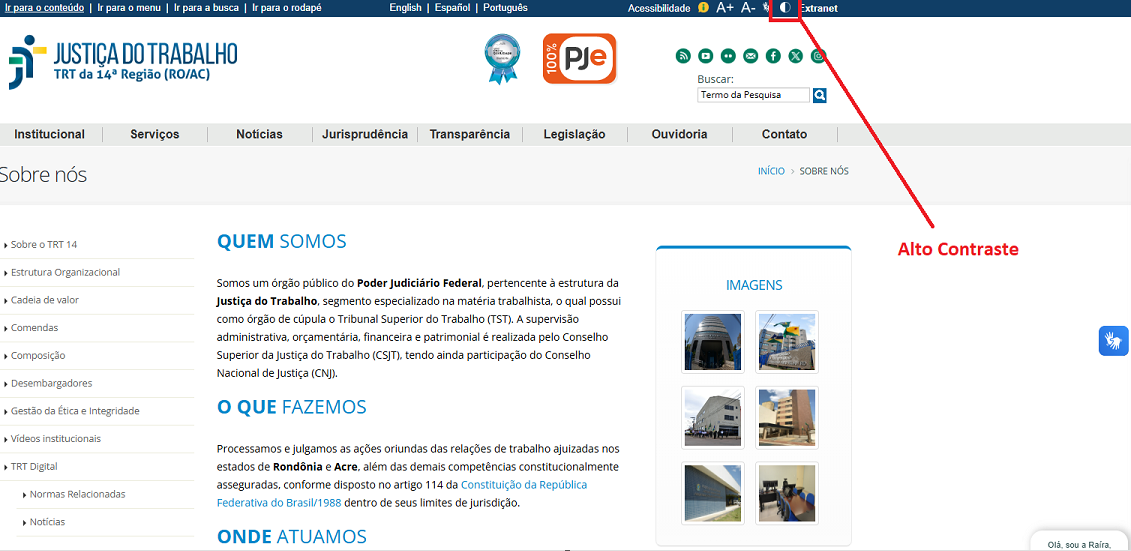Screen dimensions: 1131x551
Task: Expand Estrutura Organizacional in the sidebar
Action: coord(65,272)
